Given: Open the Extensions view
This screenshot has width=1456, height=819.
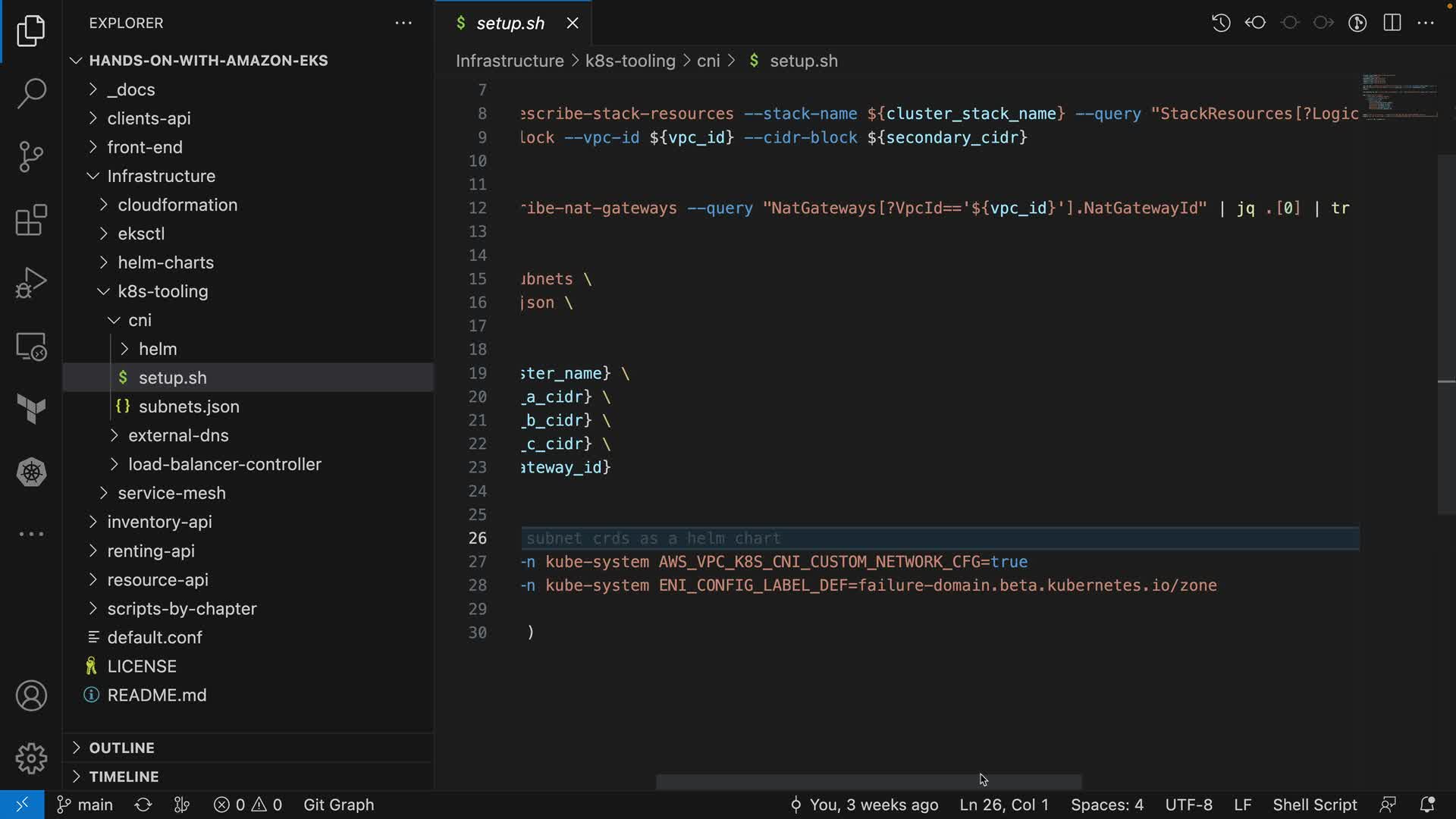Looking at the screenshot, I should tap(31, 221).
